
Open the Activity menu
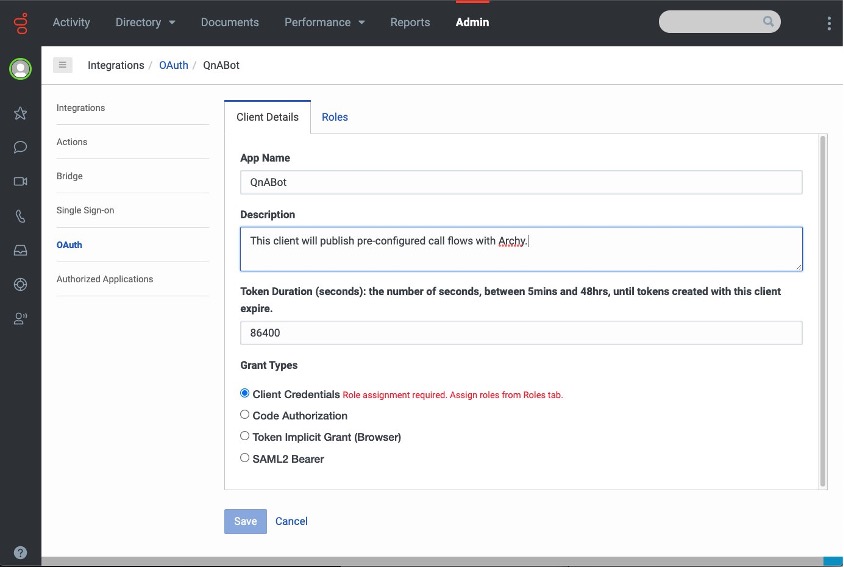pos(71,22)
